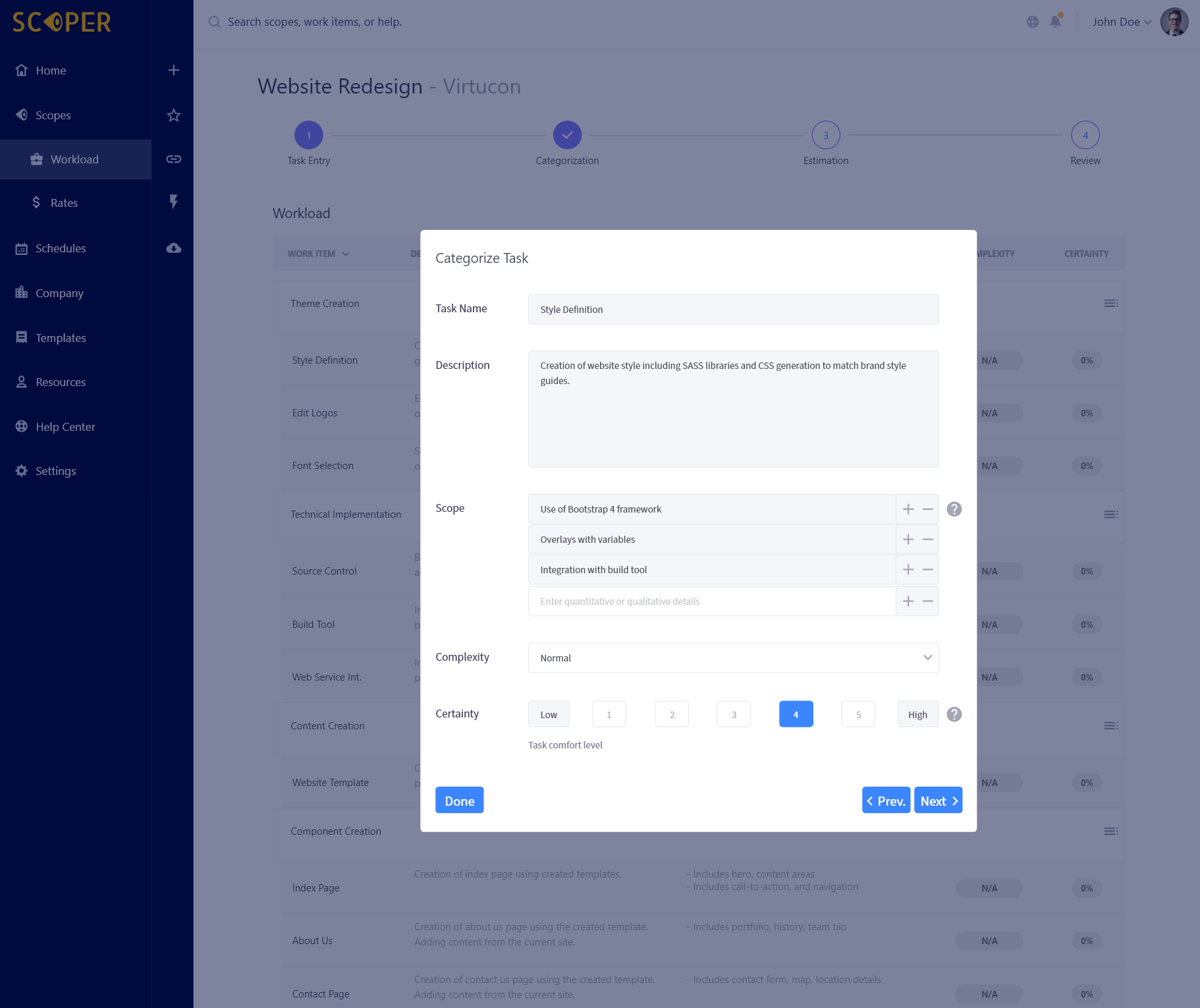Open the globe language icon in header

(x=1033, y=22)
